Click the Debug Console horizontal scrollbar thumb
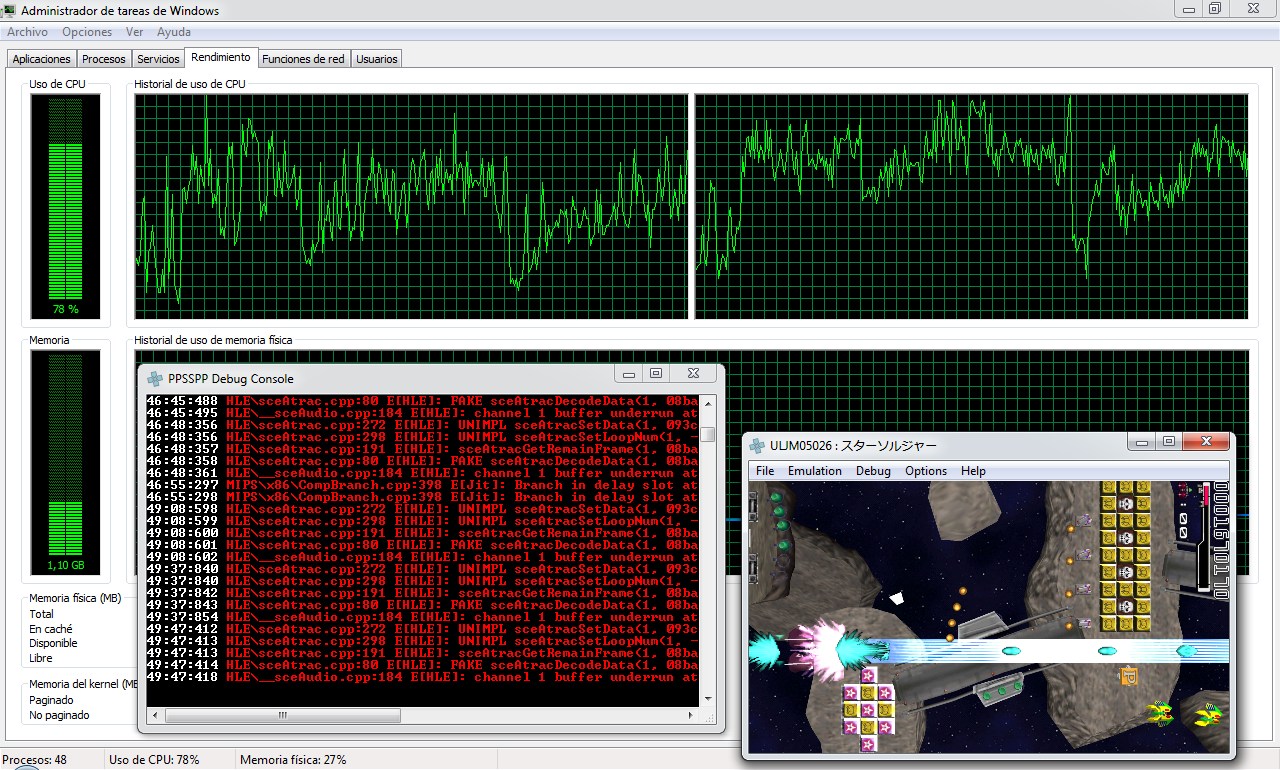The width and height of the screenshot is (1280, 770). (283, 716)
